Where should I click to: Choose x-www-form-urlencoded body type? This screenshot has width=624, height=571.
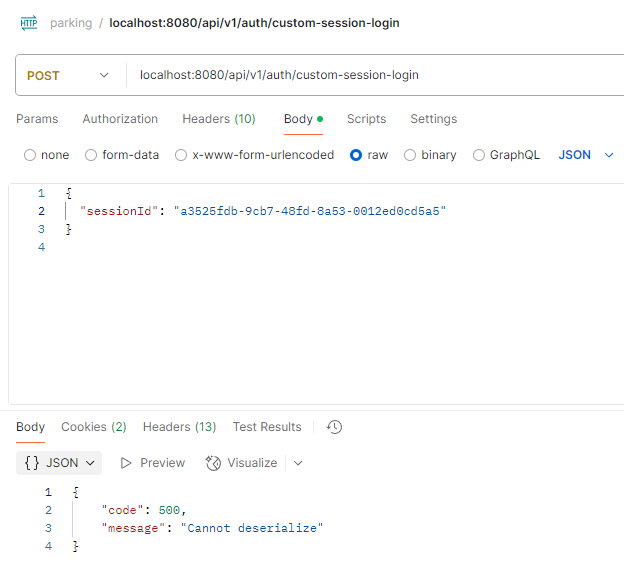tap(254, 155)
